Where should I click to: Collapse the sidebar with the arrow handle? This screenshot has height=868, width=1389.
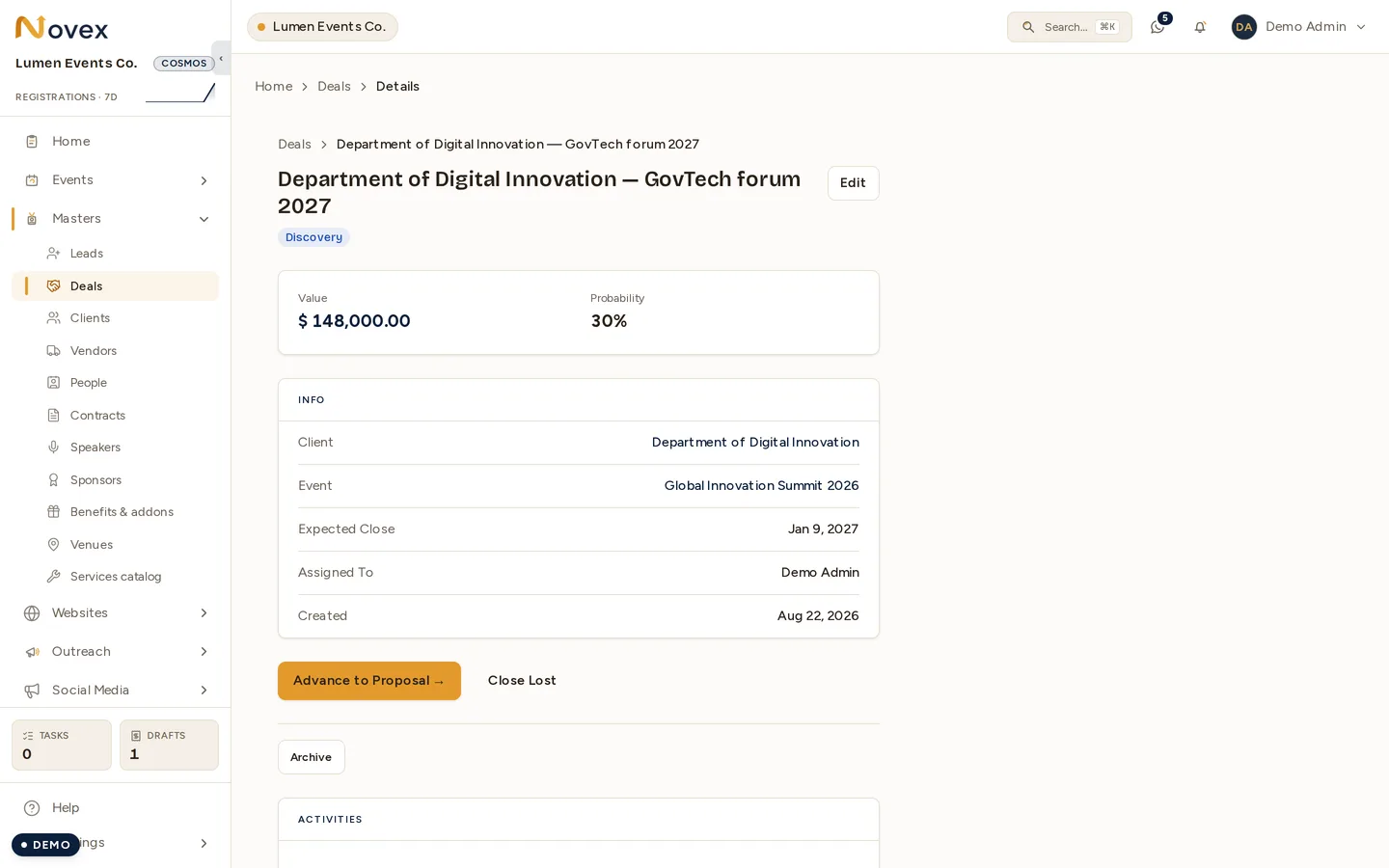[x=221, y=58]
